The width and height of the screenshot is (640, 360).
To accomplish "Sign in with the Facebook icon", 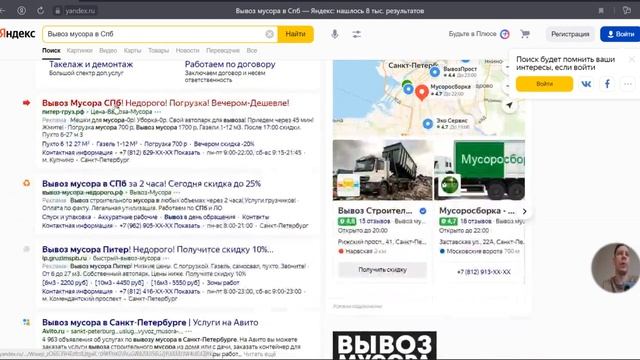I will click(607, 84).
